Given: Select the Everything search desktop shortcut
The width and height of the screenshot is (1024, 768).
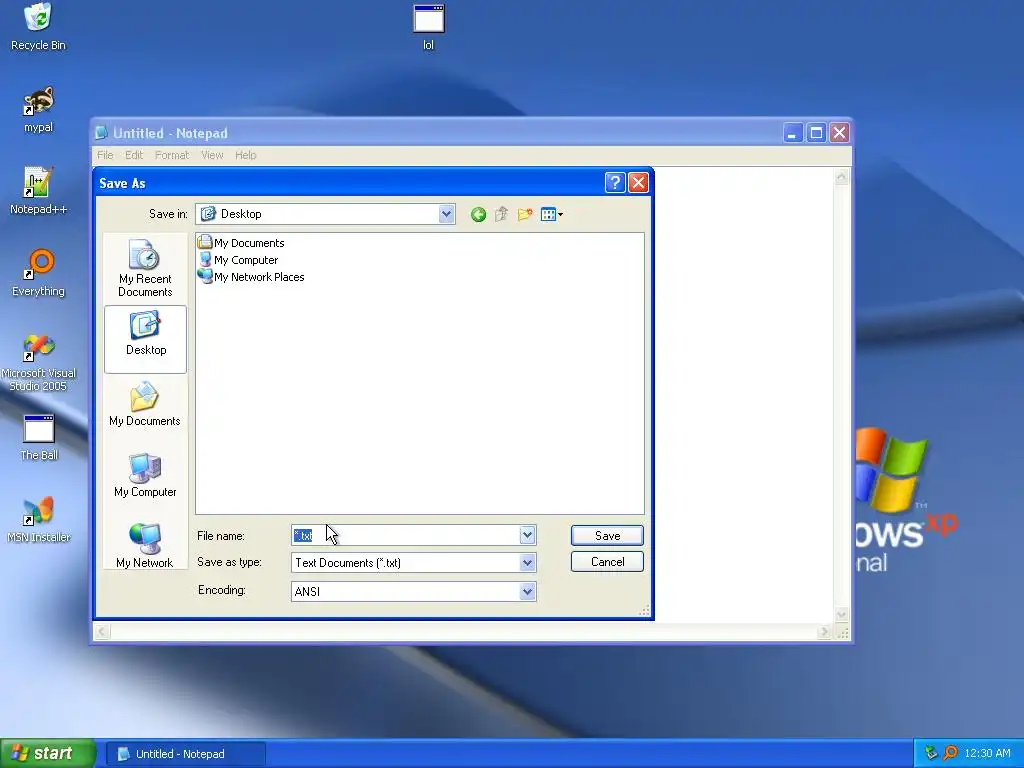Looking at the screenshot, I should pyautogui.click(x=38, y=273).
